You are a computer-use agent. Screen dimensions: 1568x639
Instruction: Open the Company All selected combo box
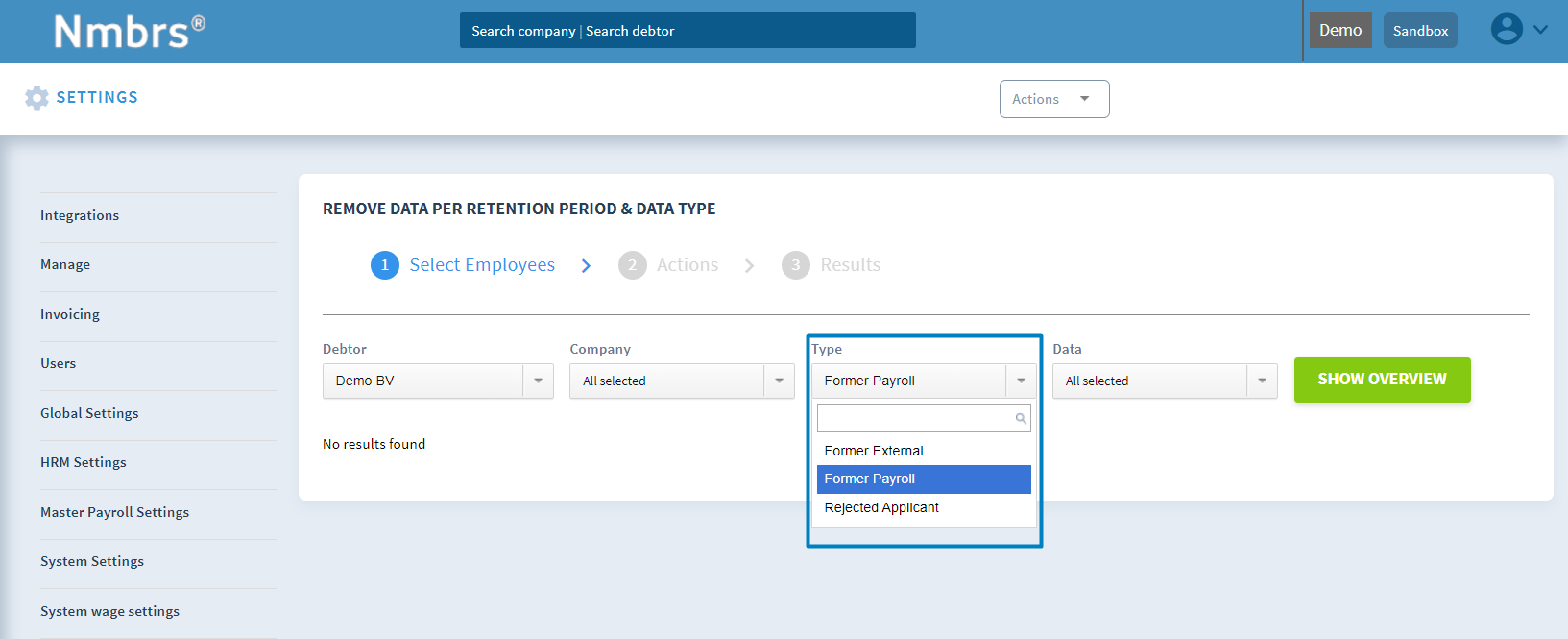pos(682,381)
